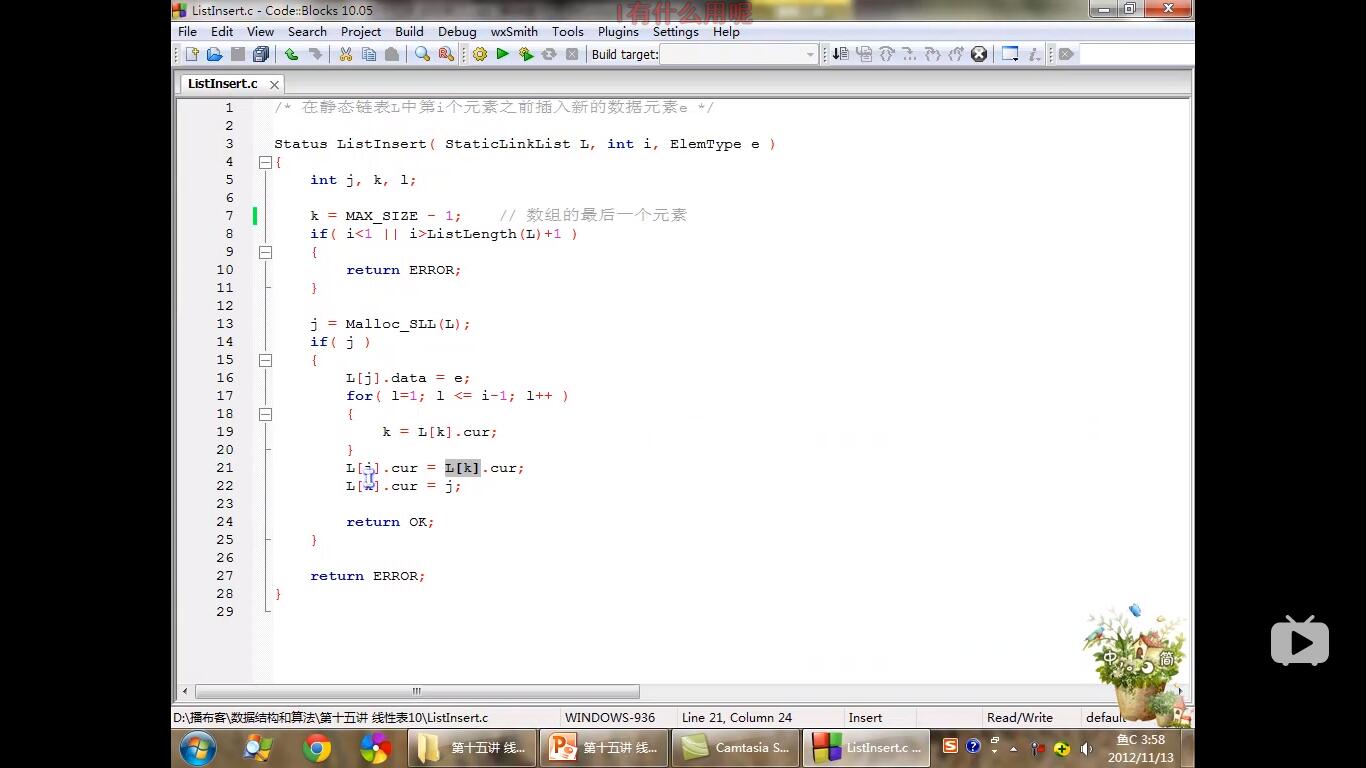Image resolution: width=1366 pixels, height=768 pixels.
Task: Run the program with green arrow
Action: [x=503, y=54]
